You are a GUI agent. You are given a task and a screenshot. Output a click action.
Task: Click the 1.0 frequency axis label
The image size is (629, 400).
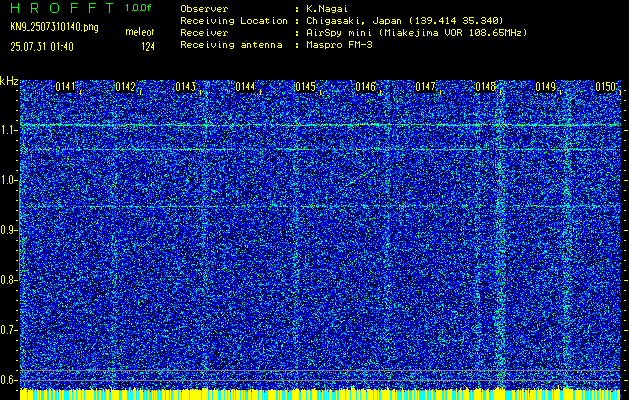[8, 181]
